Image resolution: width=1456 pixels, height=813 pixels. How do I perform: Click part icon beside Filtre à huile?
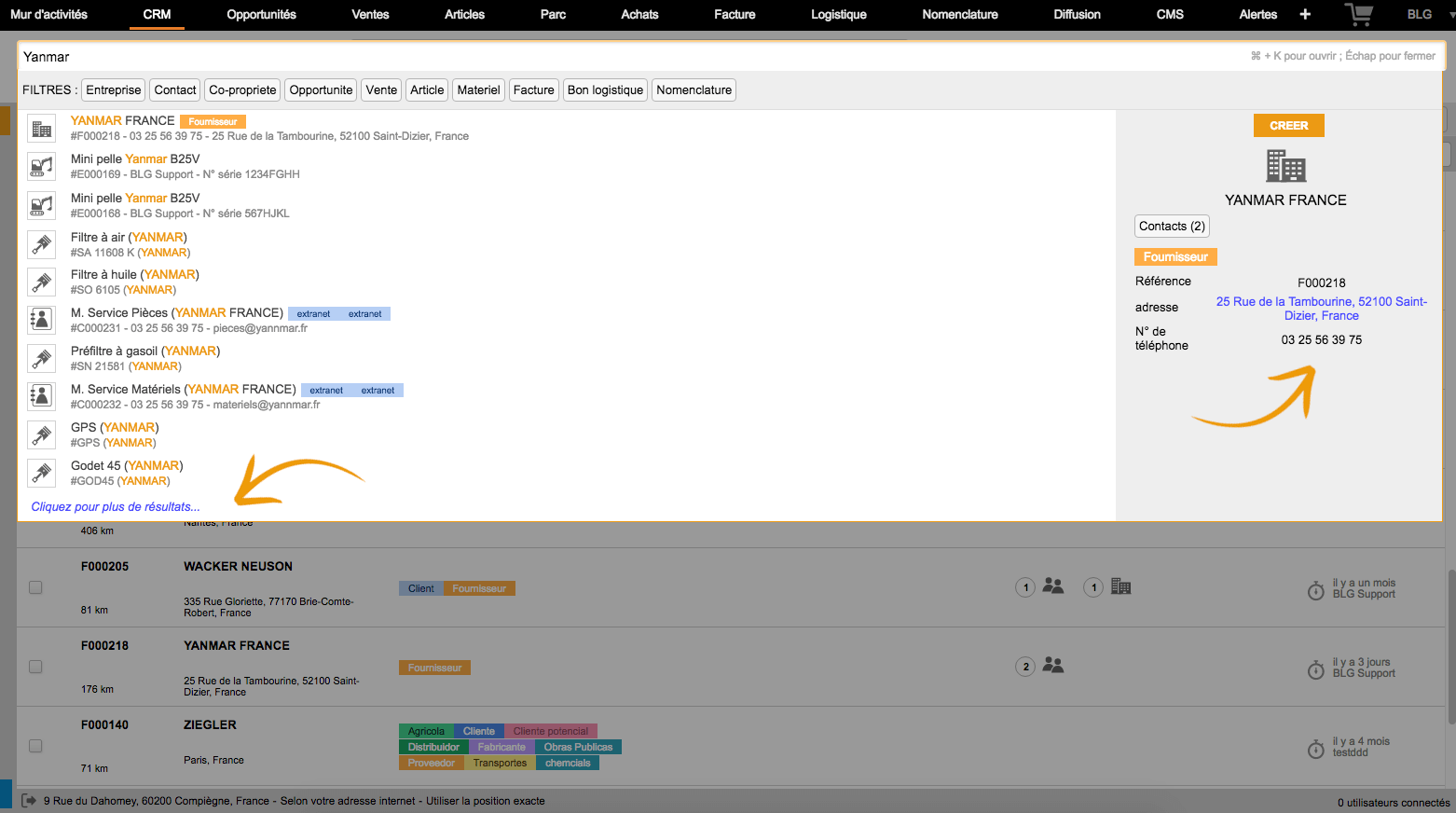(41, 282)
